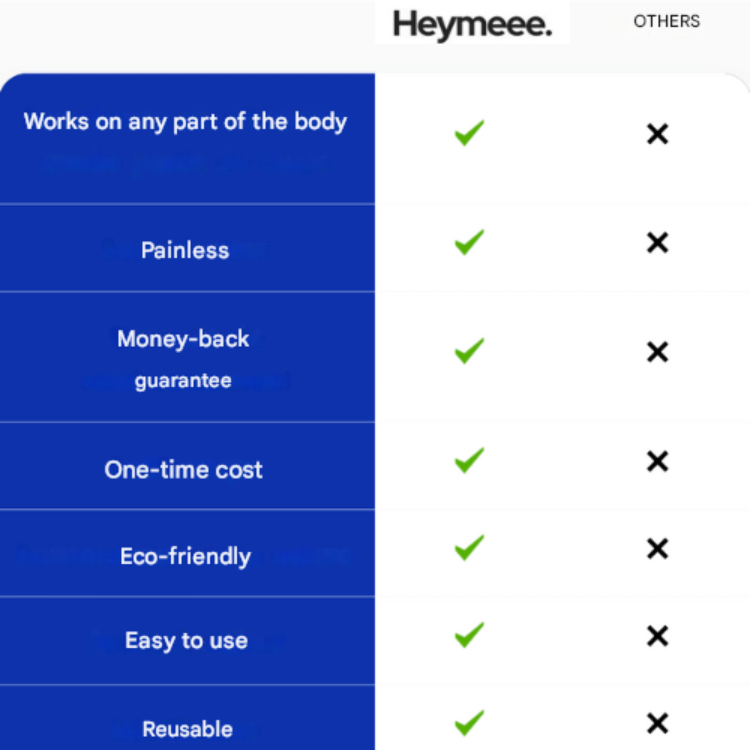
Task: Click the green checkmark for Painless
Action: [x=469, y=242]
